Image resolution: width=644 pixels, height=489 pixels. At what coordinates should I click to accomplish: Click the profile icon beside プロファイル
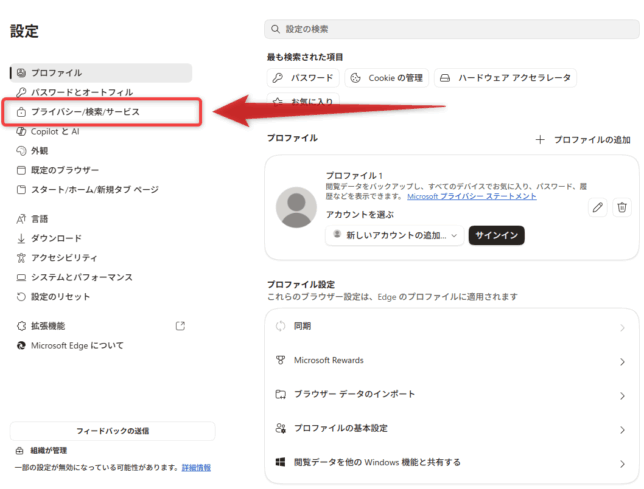click(x=21, y=73)
